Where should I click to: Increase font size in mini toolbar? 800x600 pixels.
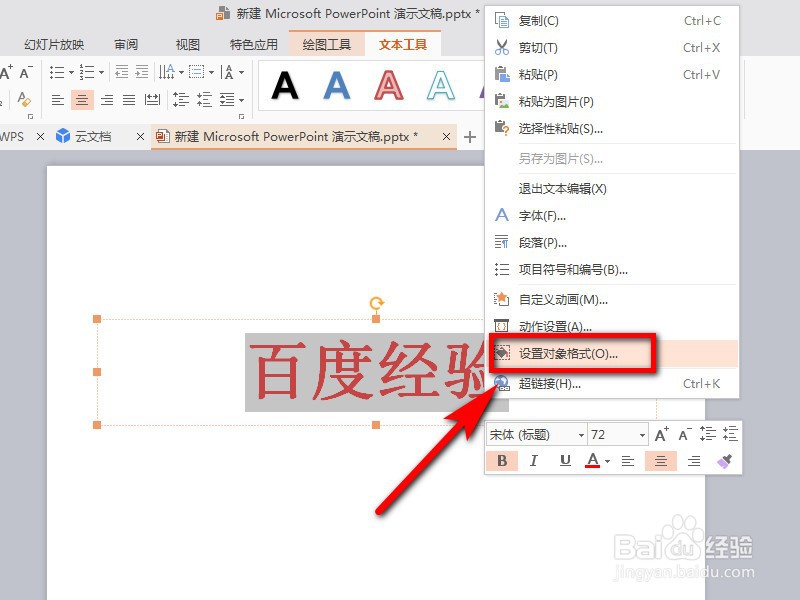(661, 435)
